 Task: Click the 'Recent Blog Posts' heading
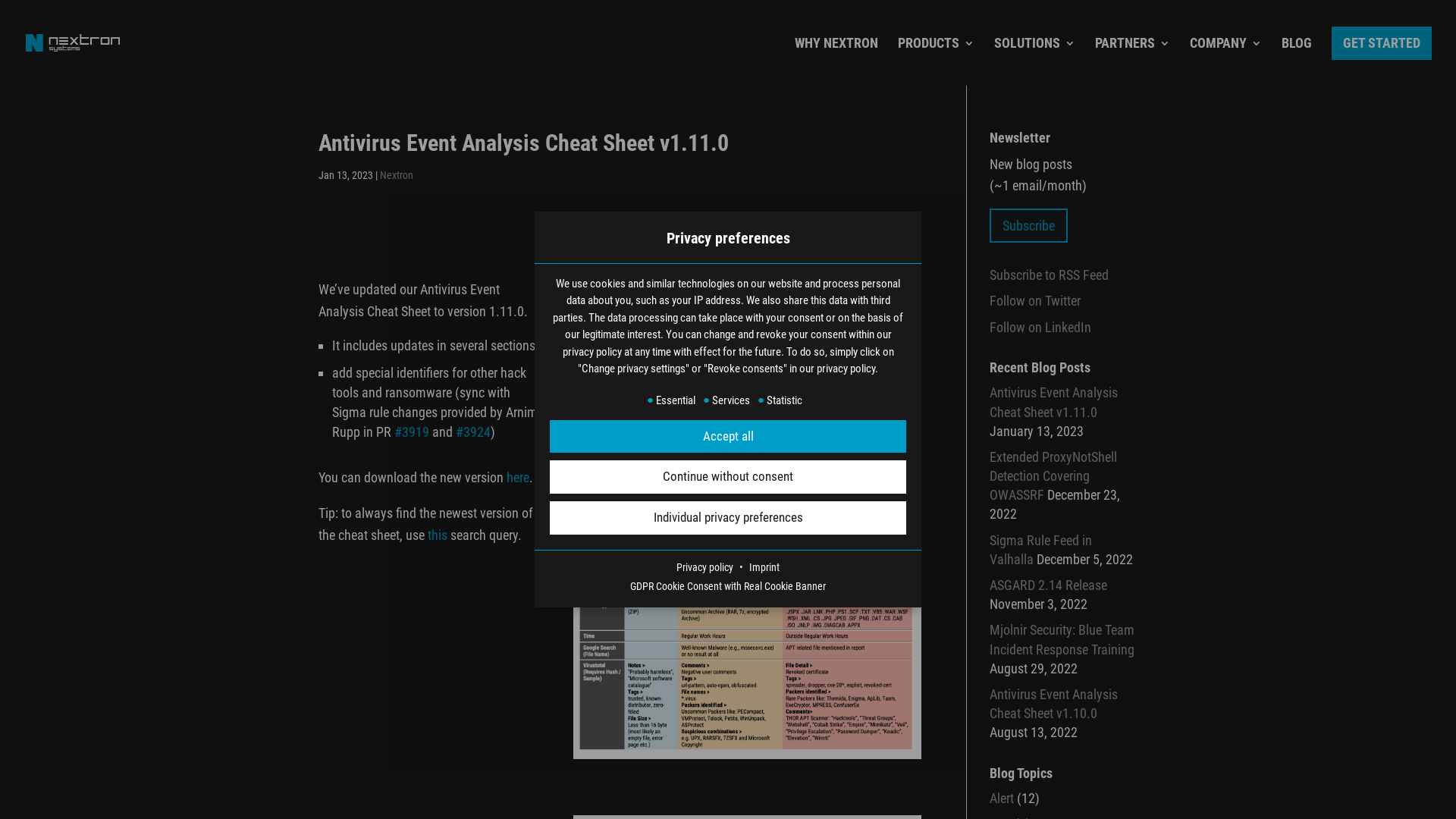1039,368
